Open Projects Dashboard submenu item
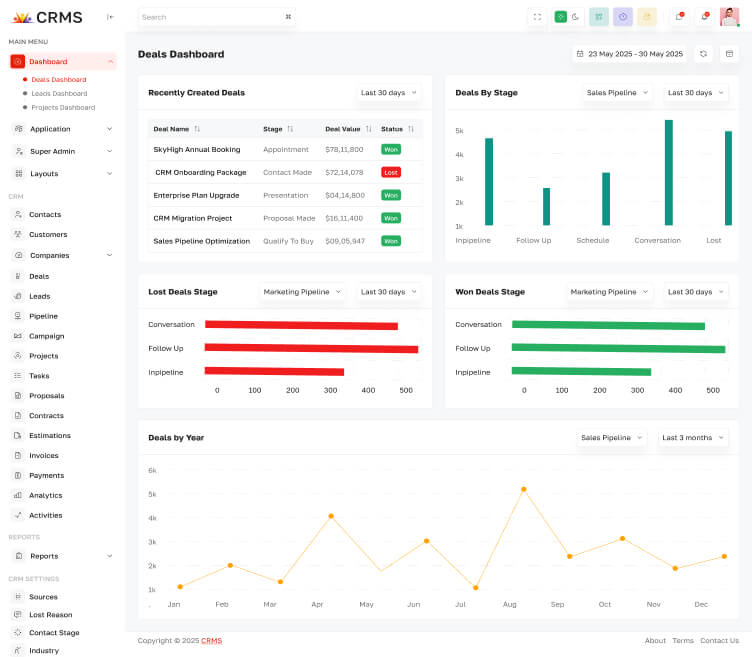 (x=63, y=107)
